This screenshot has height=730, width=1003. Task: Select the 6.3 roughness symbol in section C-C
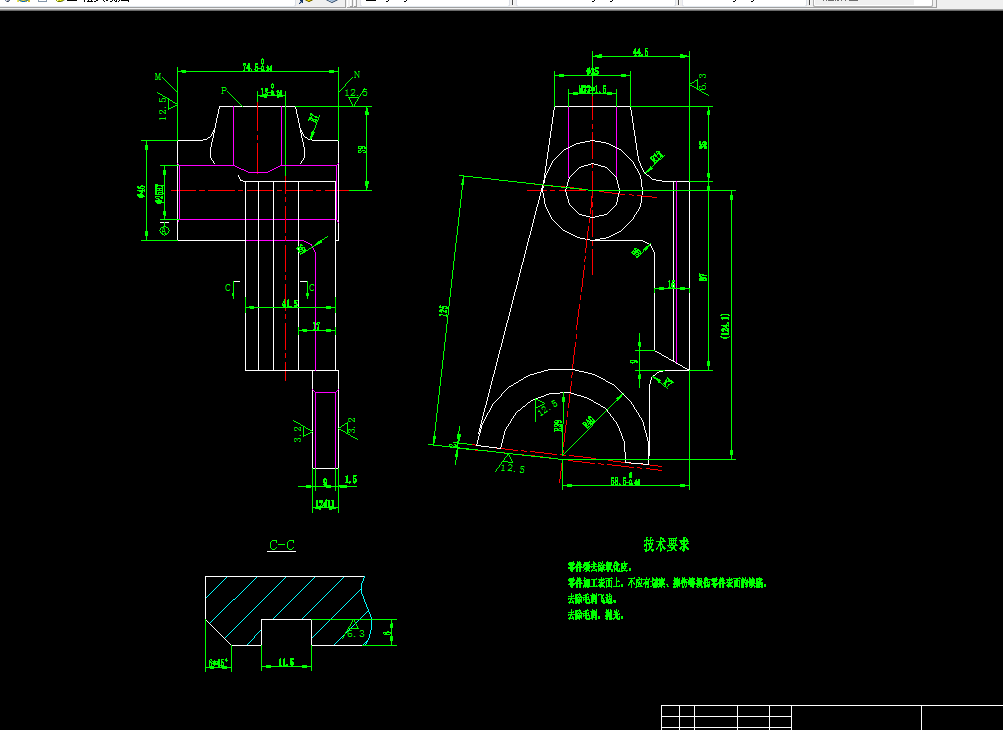354,630
